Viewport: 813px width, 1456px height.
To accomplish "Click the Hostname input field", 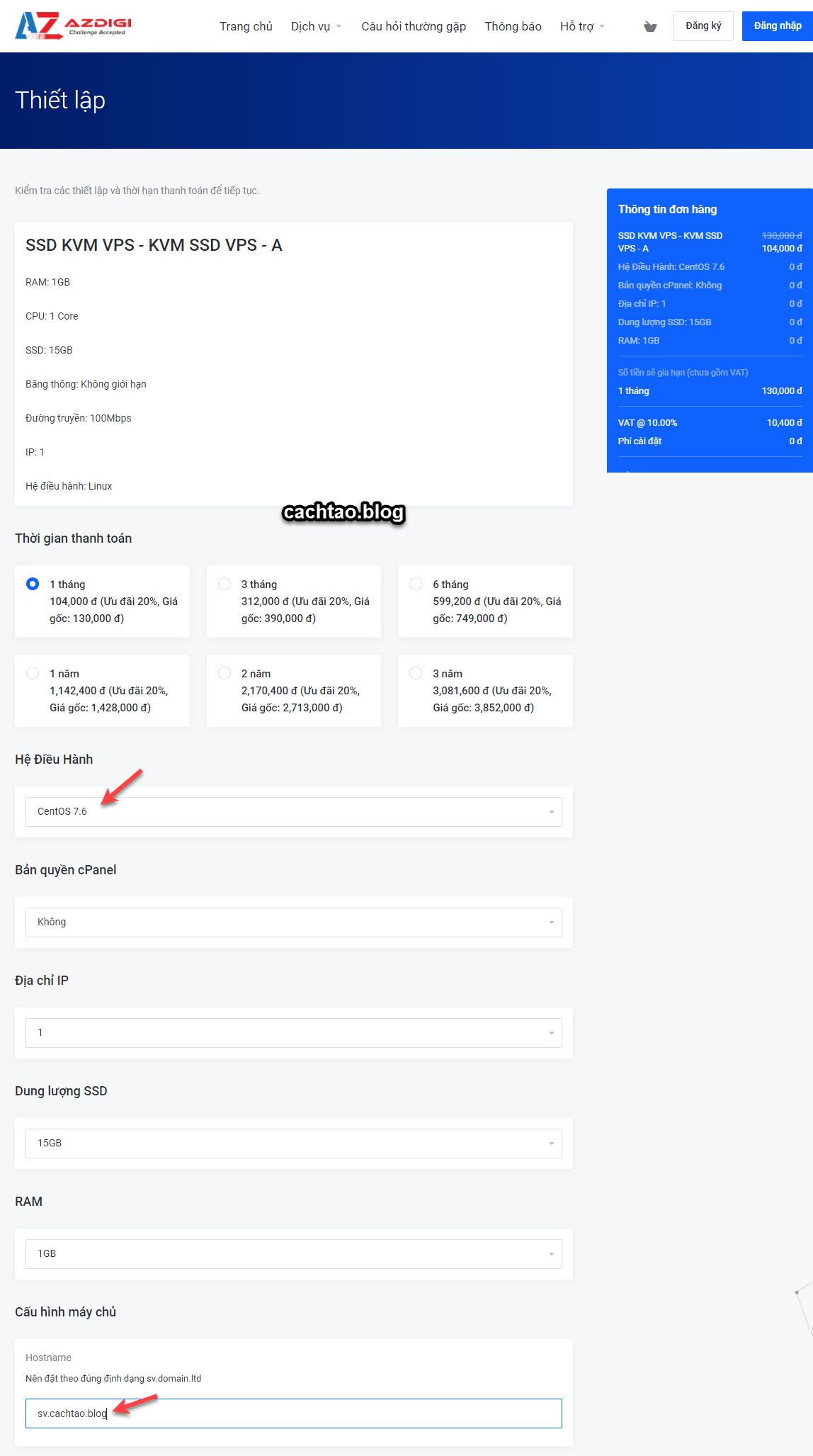I will tap(294, 1413).
